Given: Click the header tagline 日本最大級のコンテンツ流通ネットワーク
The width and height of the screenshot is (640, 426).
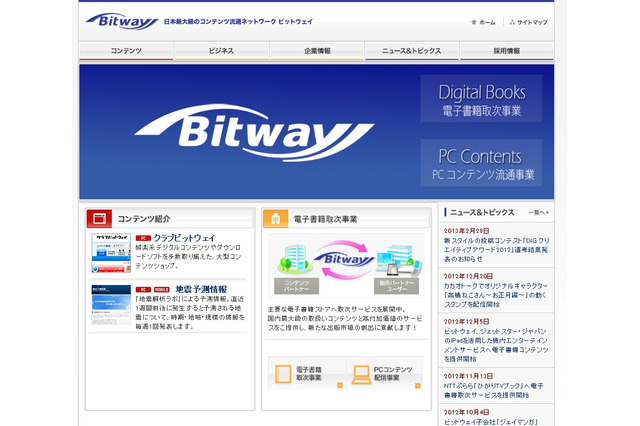Looking at the screenshot, I should [x=238, y=22].
